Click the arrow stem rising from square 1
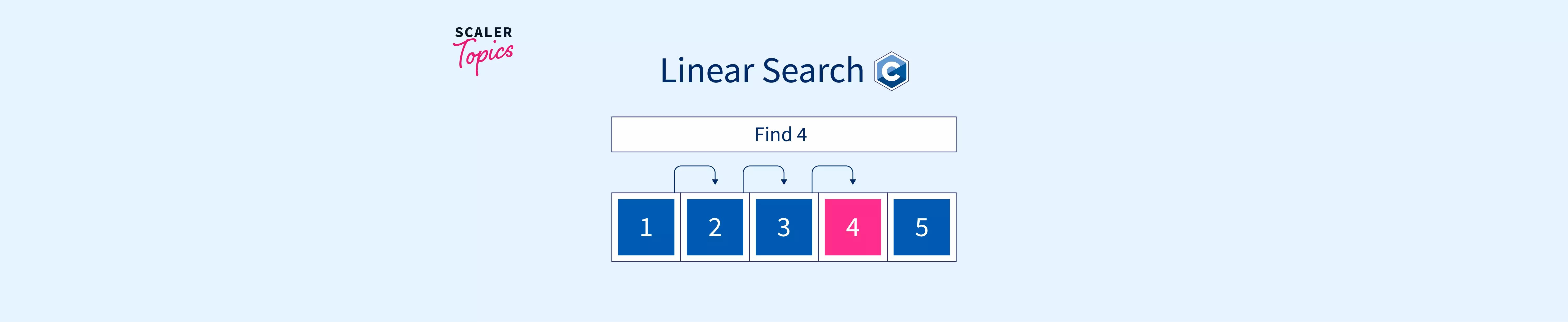1568x322 pixels. coord(675,181)
